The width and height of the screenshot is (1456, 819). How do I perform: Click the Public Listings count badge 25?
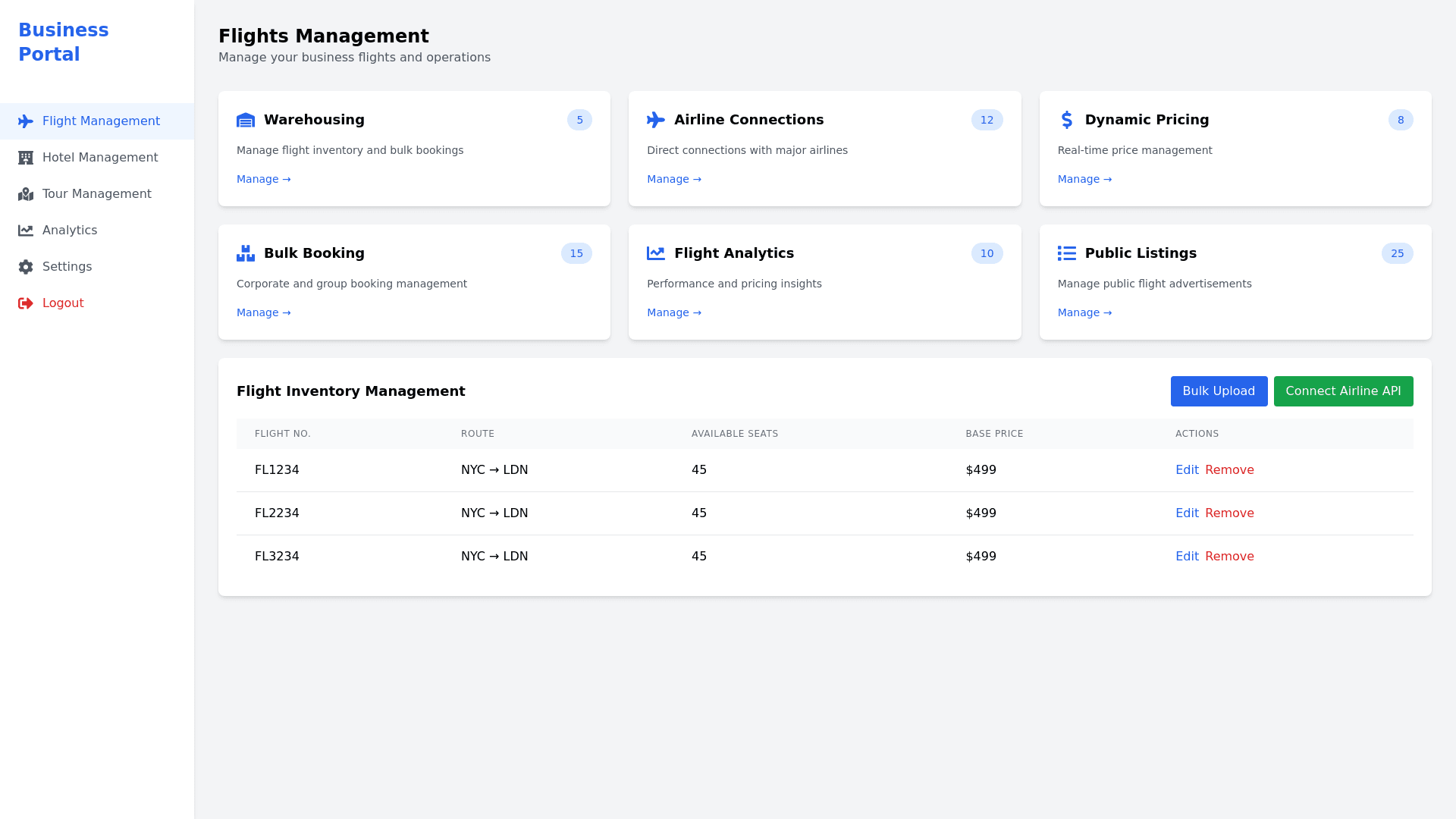(1397, 253)
